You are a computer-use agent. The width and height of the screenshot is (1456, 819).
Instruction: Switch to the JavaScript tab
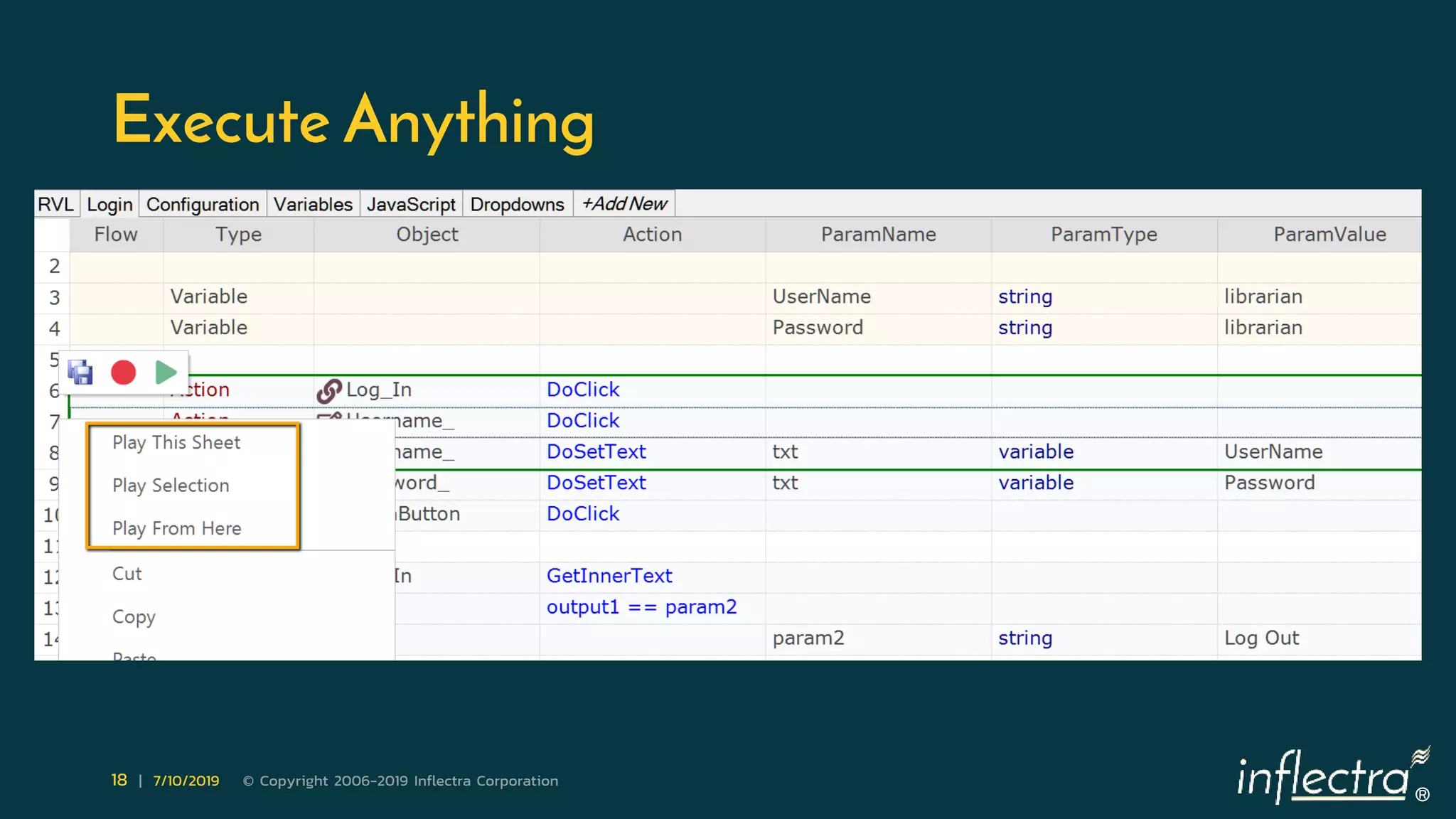[x=411, y=205]
